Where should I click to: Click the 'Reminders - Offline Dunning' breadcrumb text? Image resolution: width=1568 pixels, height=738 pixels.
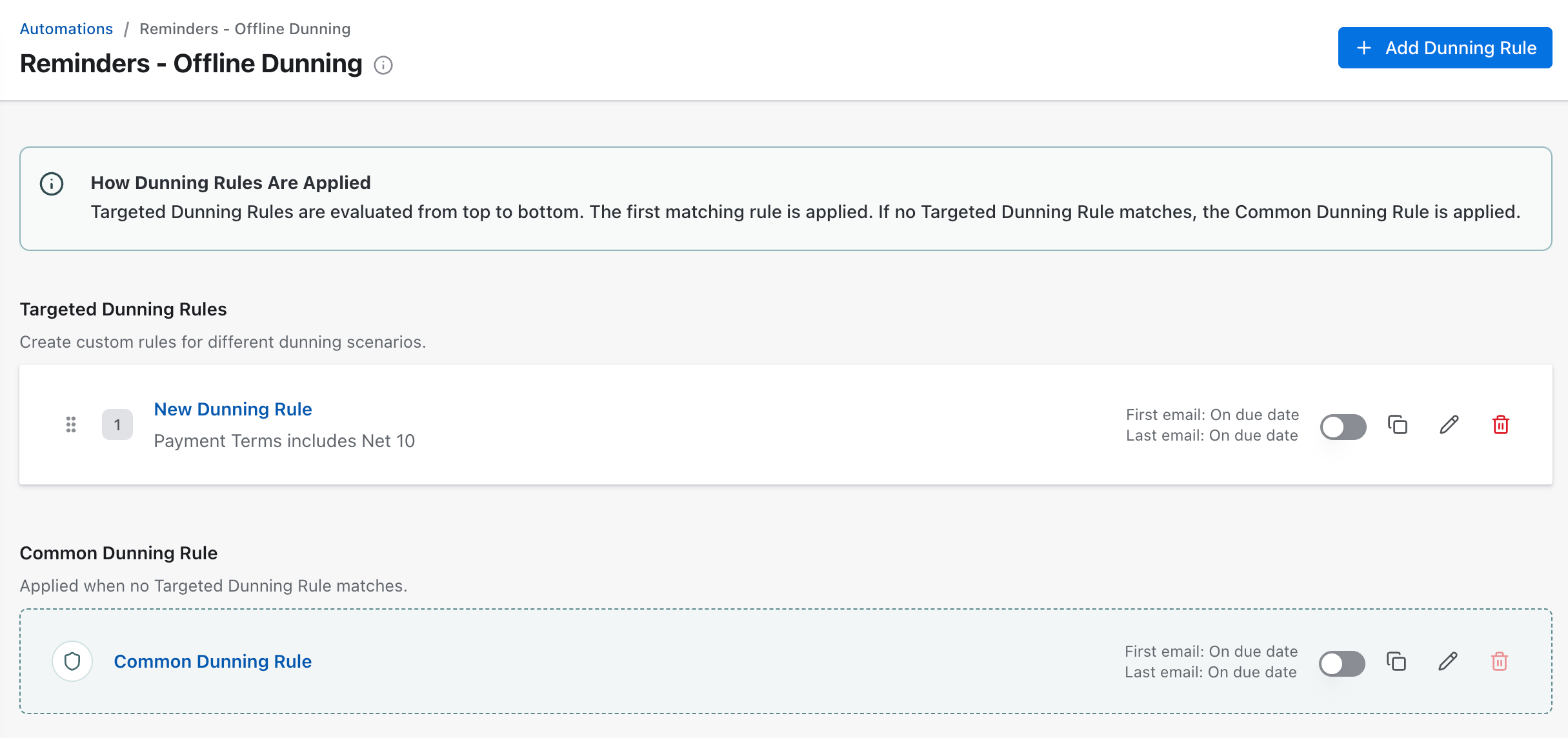point(245,29)
